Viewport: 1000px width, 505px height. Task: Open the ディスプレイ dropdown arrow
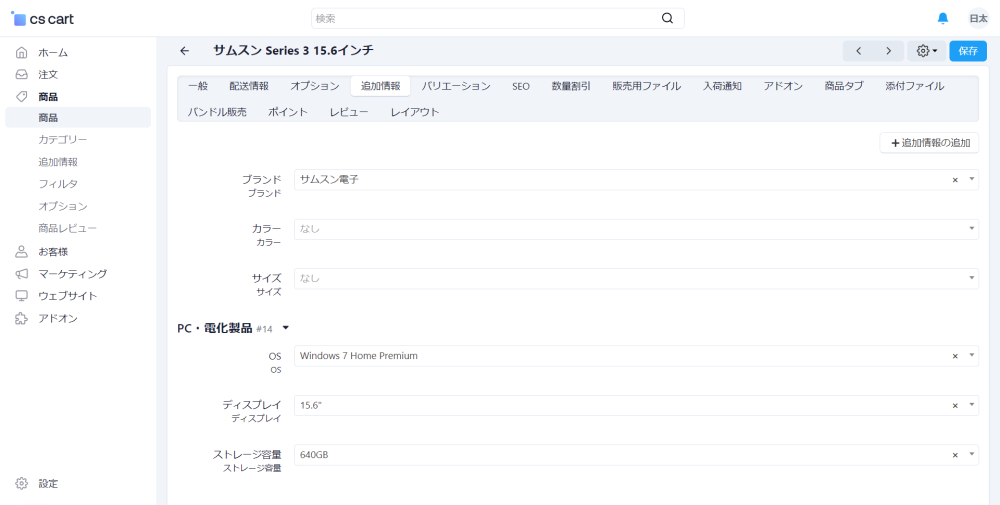971,405
